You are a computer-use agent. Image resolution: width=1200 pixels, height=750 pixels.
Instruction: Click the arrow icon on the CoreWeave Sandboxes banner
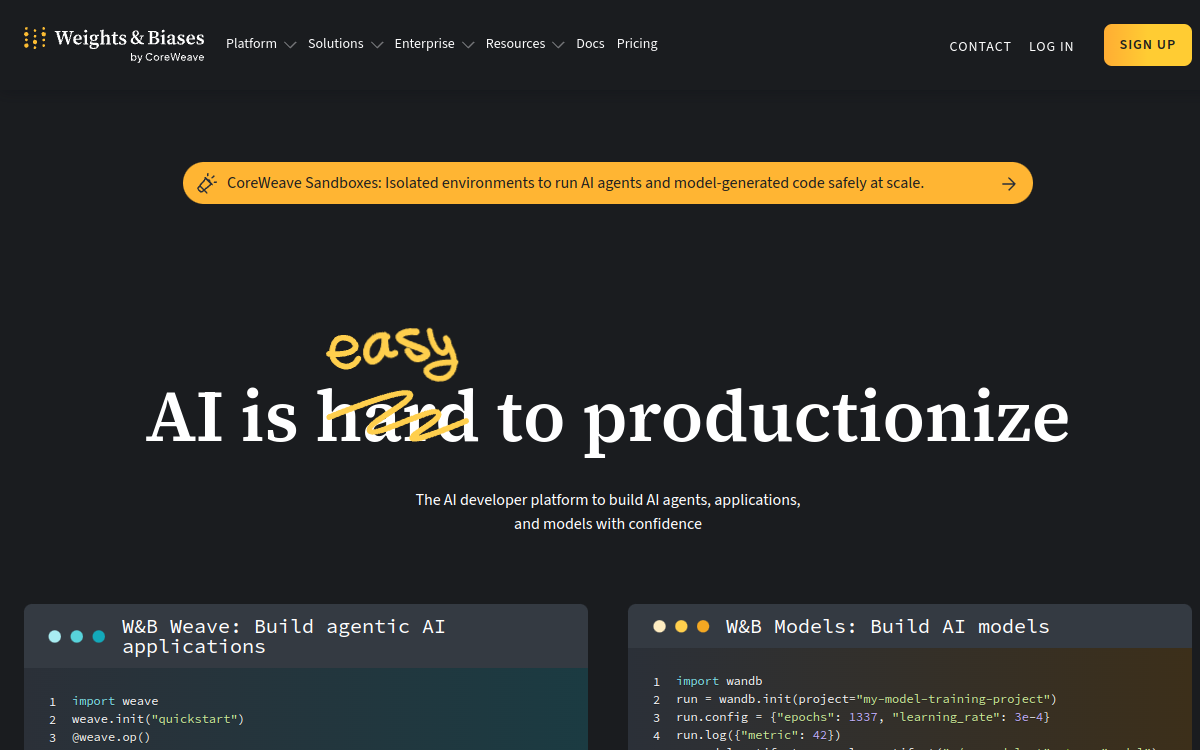coord(1009,184)
